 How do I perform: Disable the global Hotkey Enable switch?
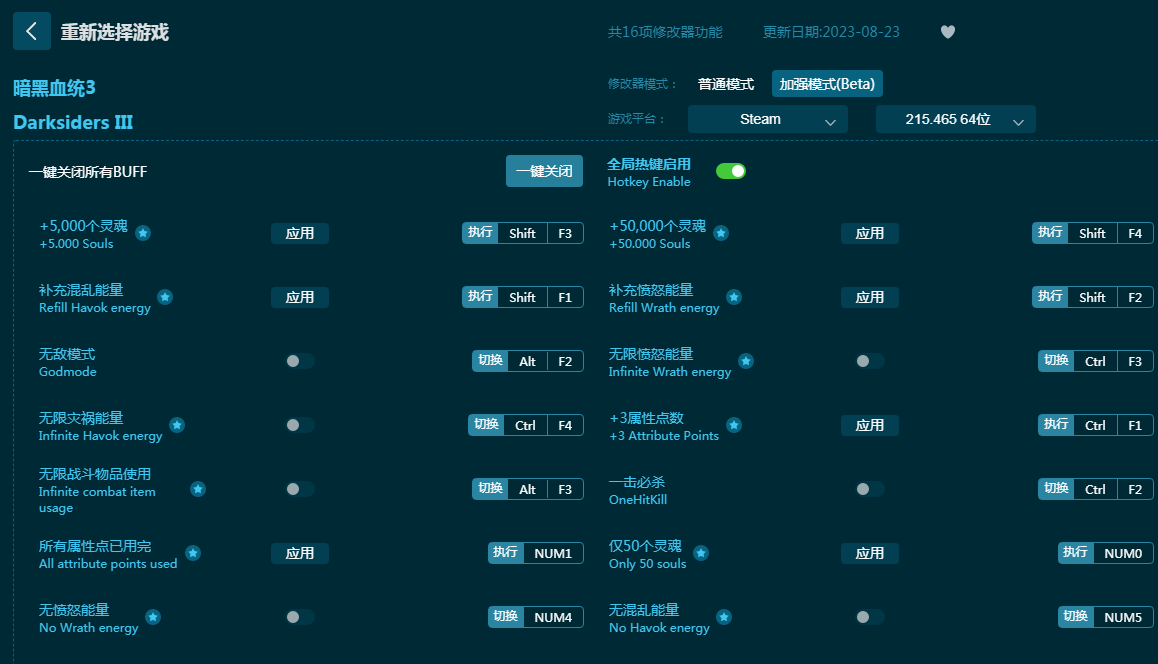point(731,171)
